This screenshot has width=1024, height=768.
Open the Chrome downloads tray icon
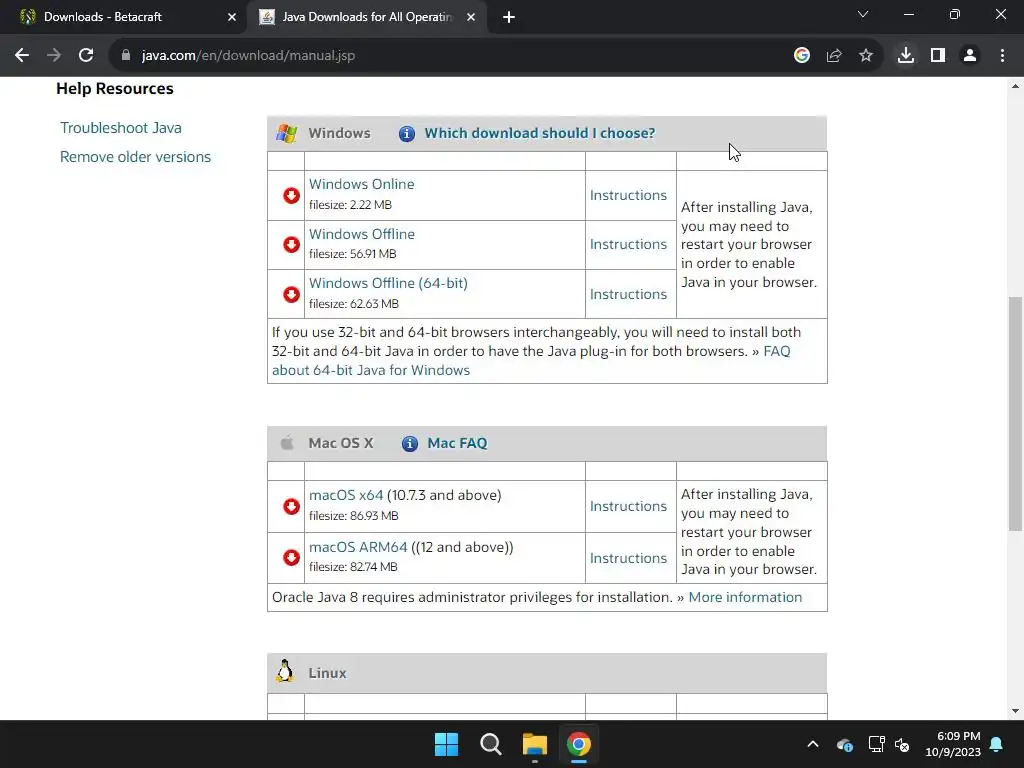pyautogui.click(x=906, y=56)
